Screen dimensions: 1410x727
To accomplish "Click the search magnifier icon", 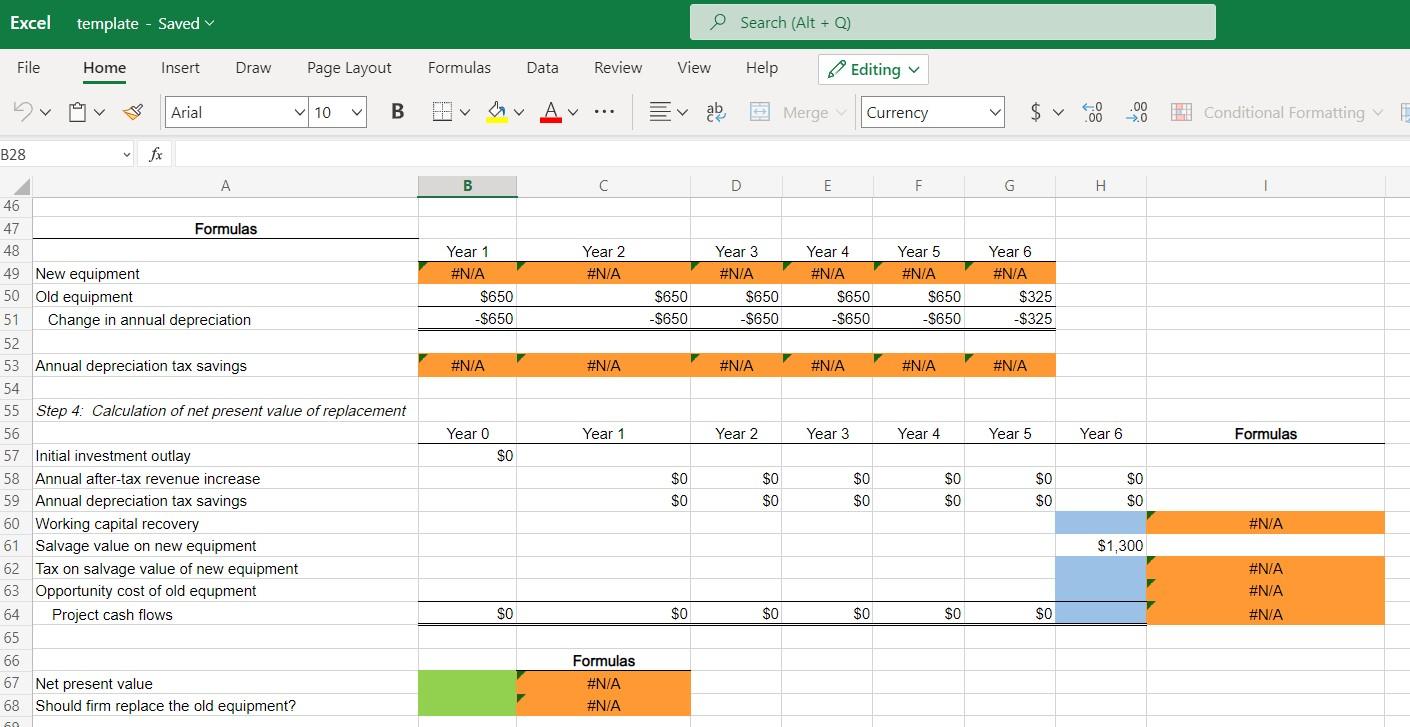I will (x=717, y=22).
